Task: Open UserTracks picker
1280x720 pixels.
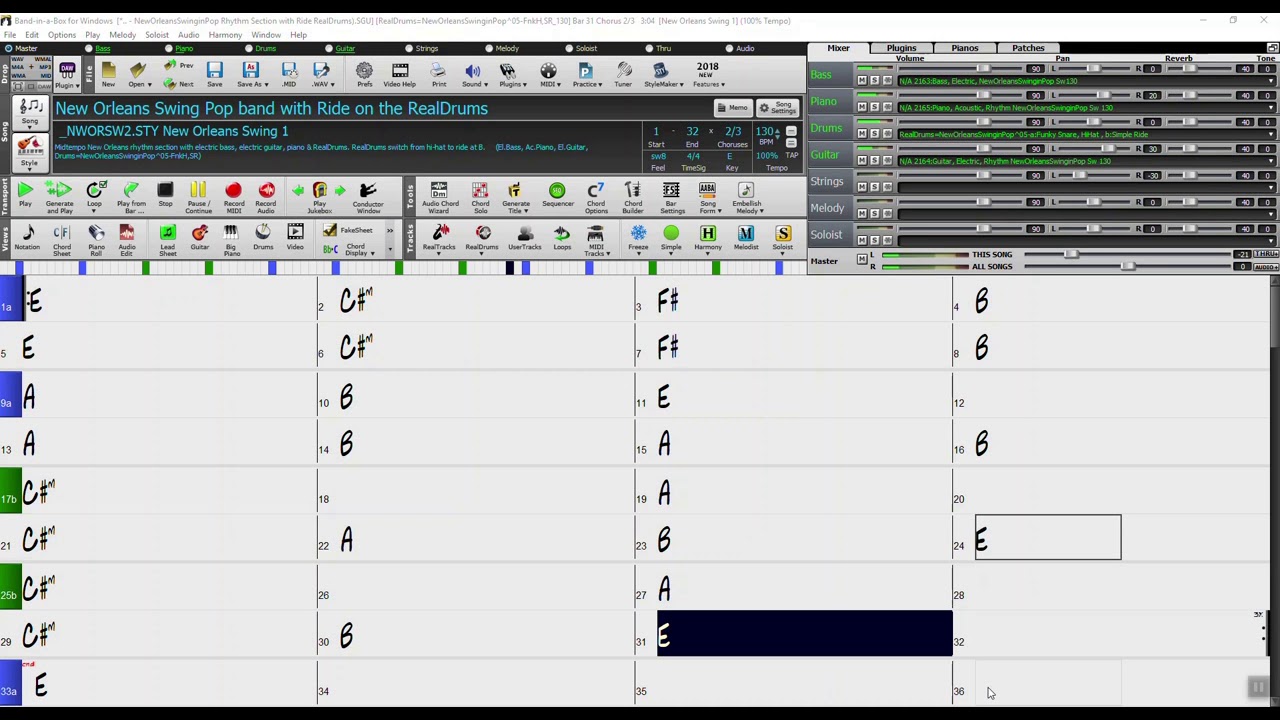Action: point(525,238)
